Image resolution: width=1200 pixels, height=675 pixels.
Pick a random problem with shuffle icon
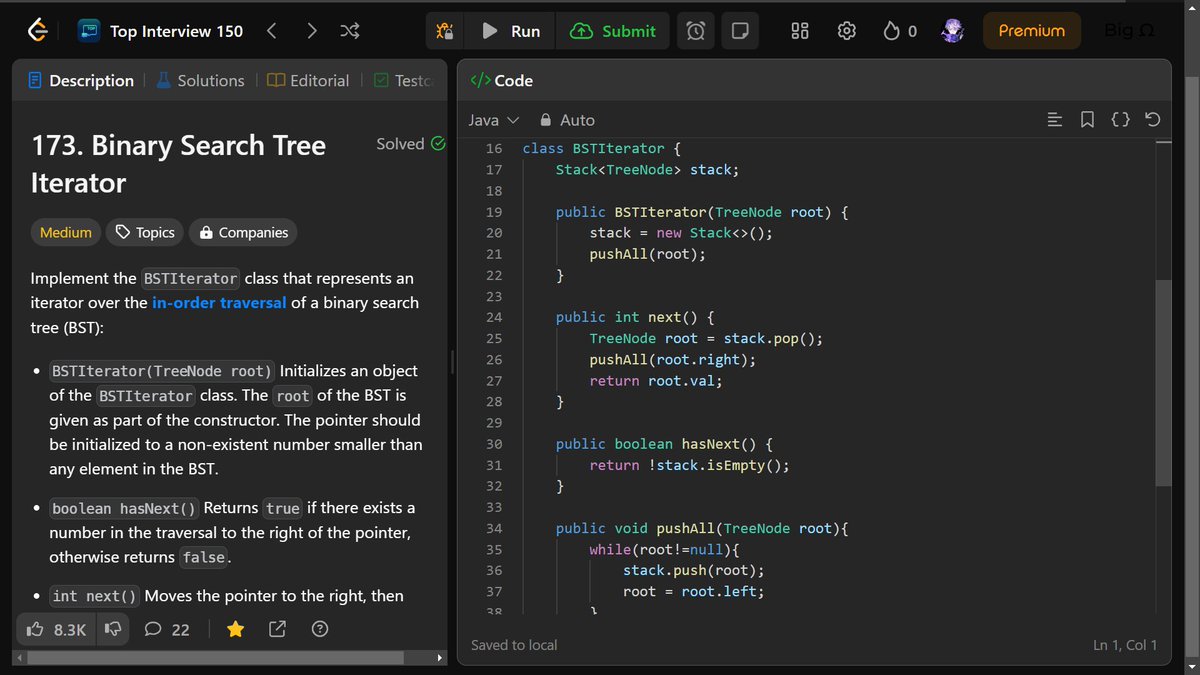(x=350, y=31)
